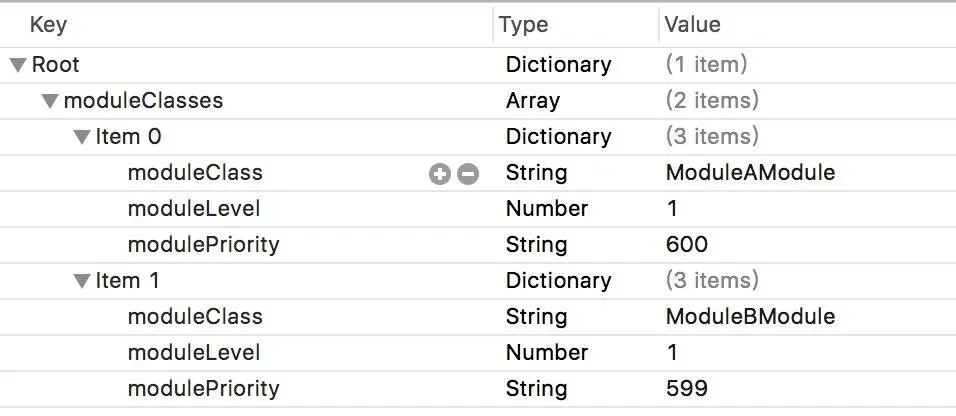Click the Value column header
Viewport: 956px width, 416px height.
(692, 25)
